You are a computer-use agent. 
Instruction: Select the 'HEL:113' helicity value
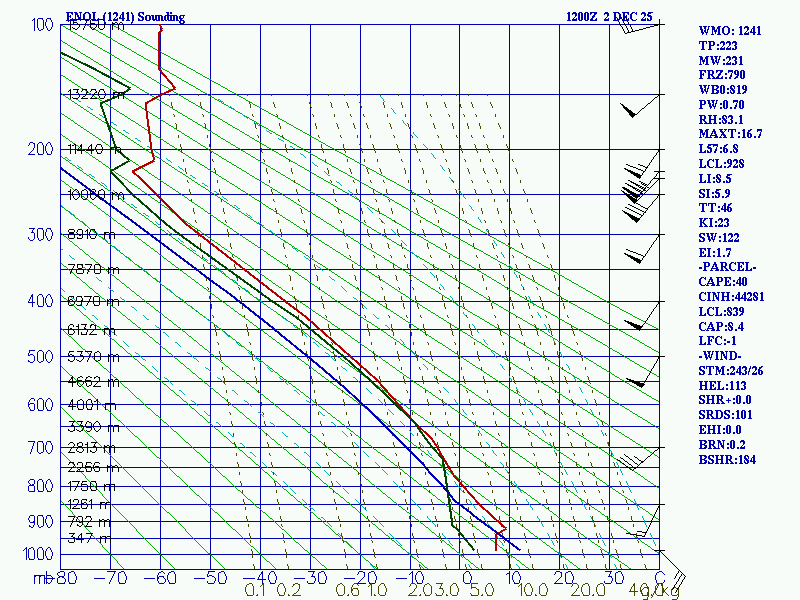722,386
